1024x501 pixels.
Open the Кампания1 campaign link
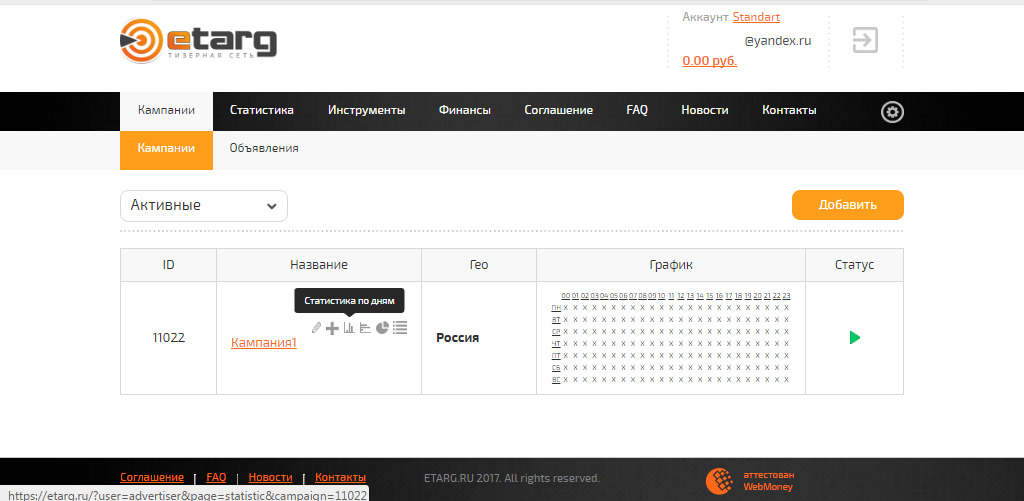pos(264,343)
